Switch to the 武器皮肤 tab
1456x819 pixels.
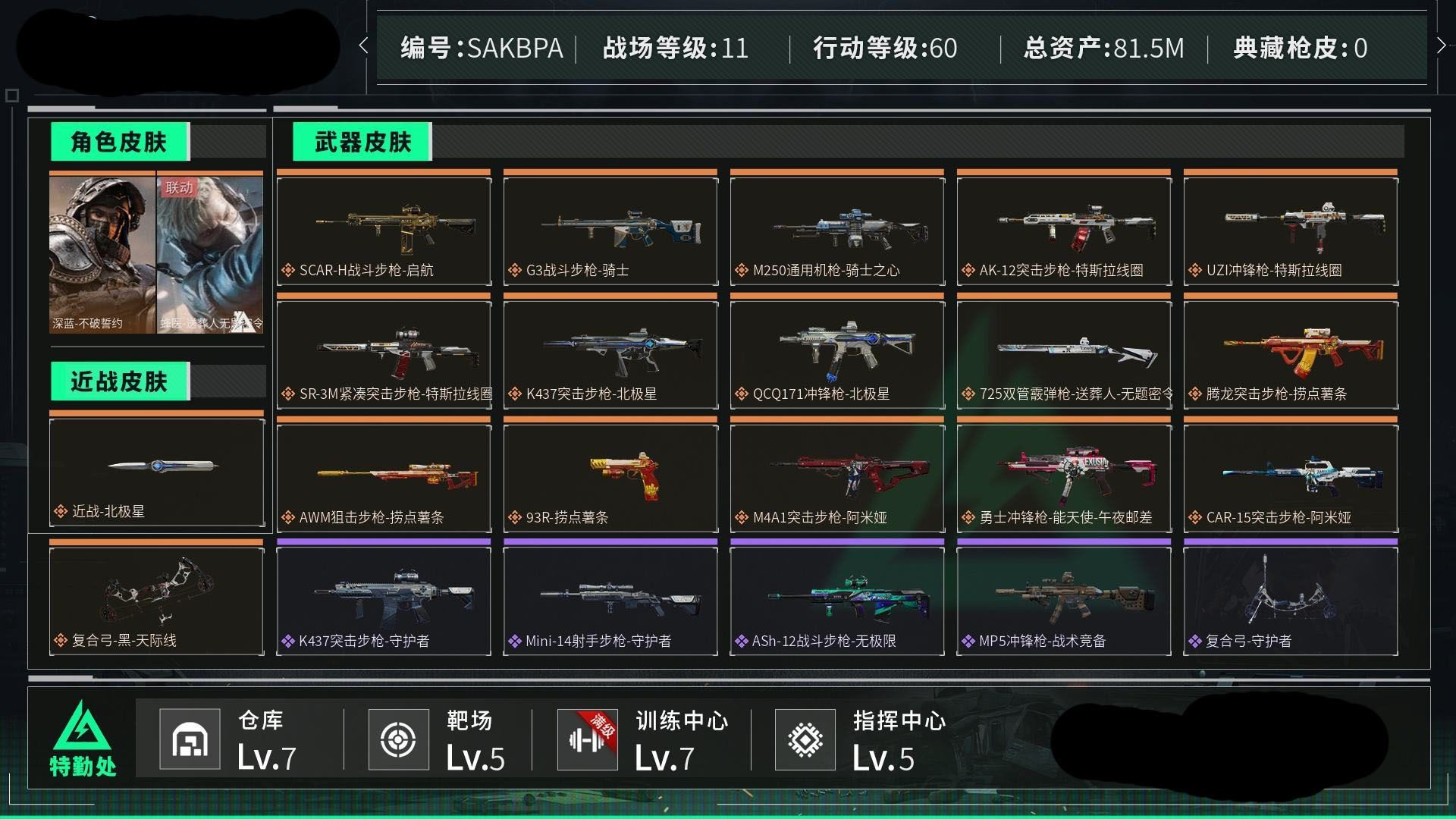pyautogui.click(x=362, y=142)
